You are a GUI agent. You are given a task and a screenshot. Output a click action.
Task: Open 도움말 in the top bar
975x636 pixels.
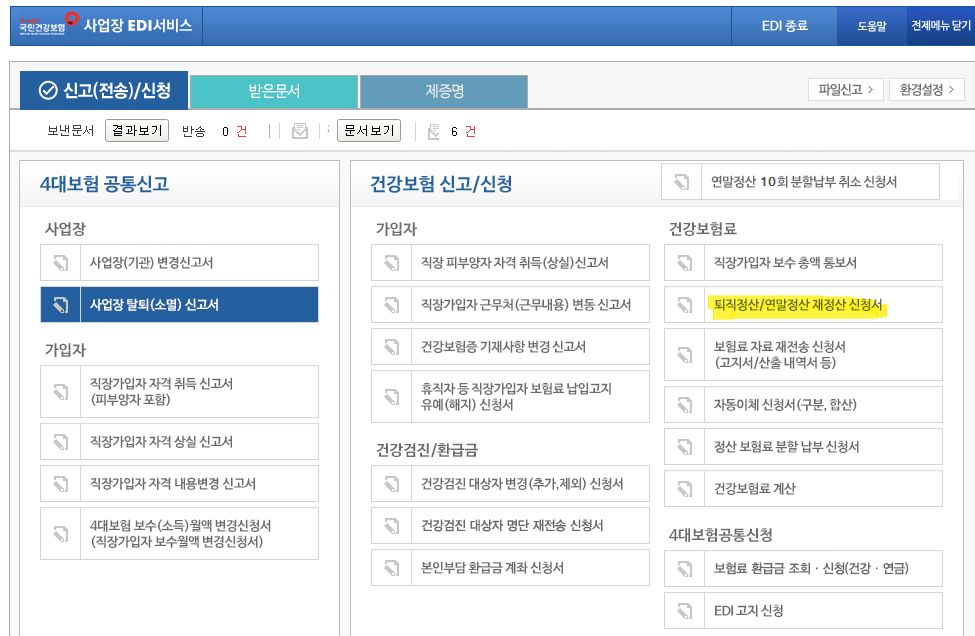[x=871, y=25]
